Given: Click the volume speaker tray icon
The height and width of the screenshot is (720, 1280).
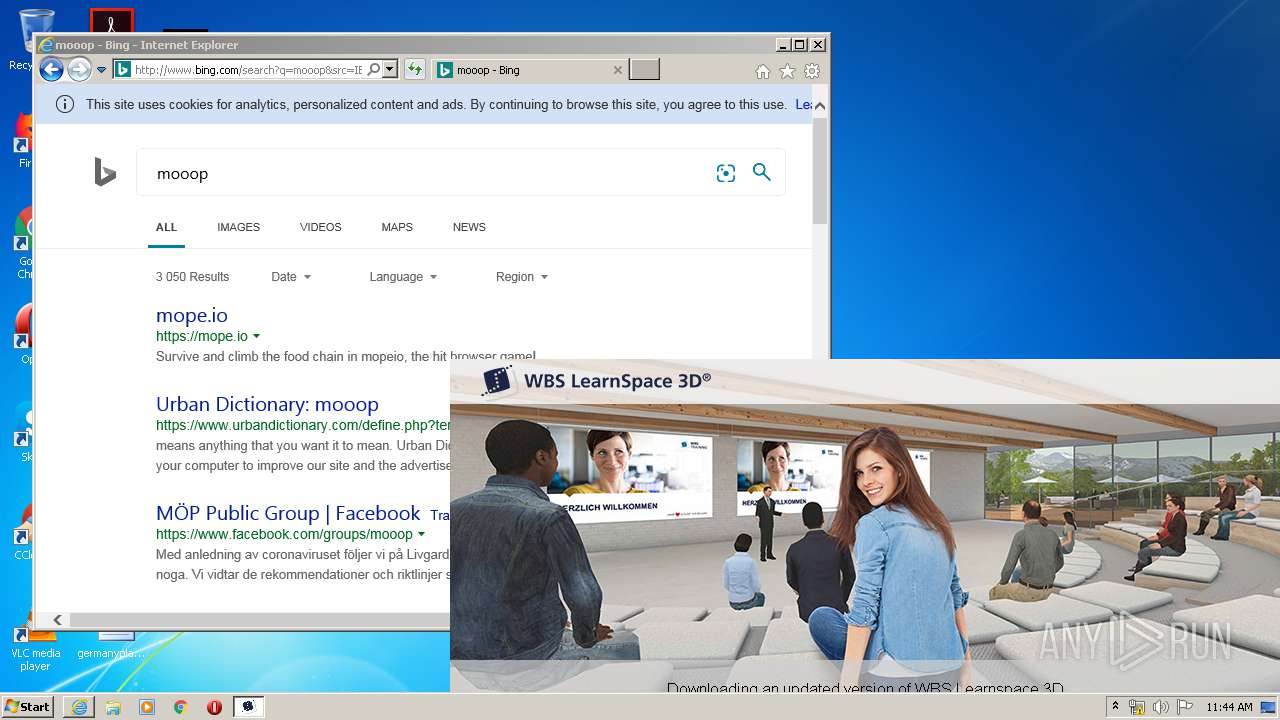Looking at the screenshot, I should pyautogui.click(x=1161, y=707).
